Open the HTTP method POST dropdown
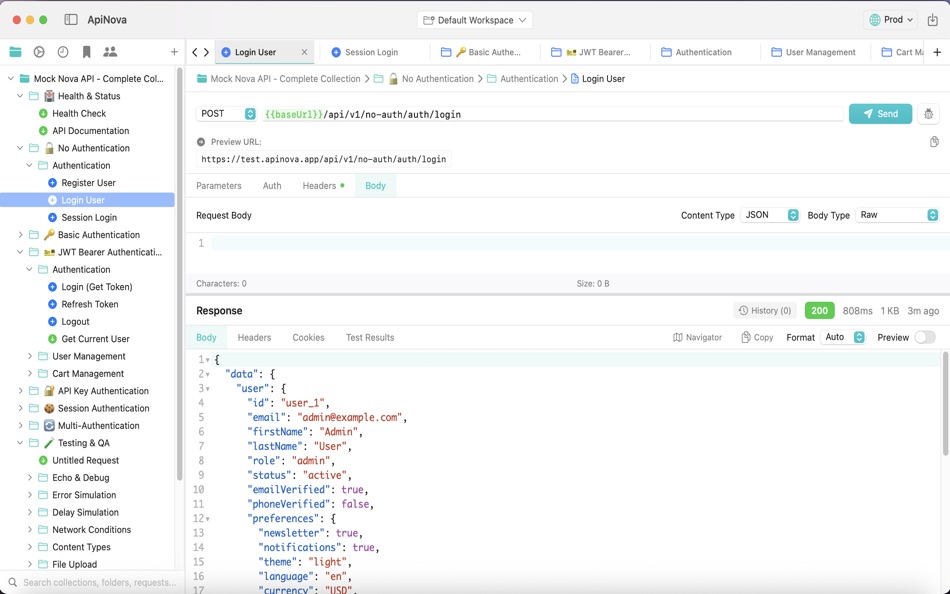950x594 pixels. coord(227,114)
